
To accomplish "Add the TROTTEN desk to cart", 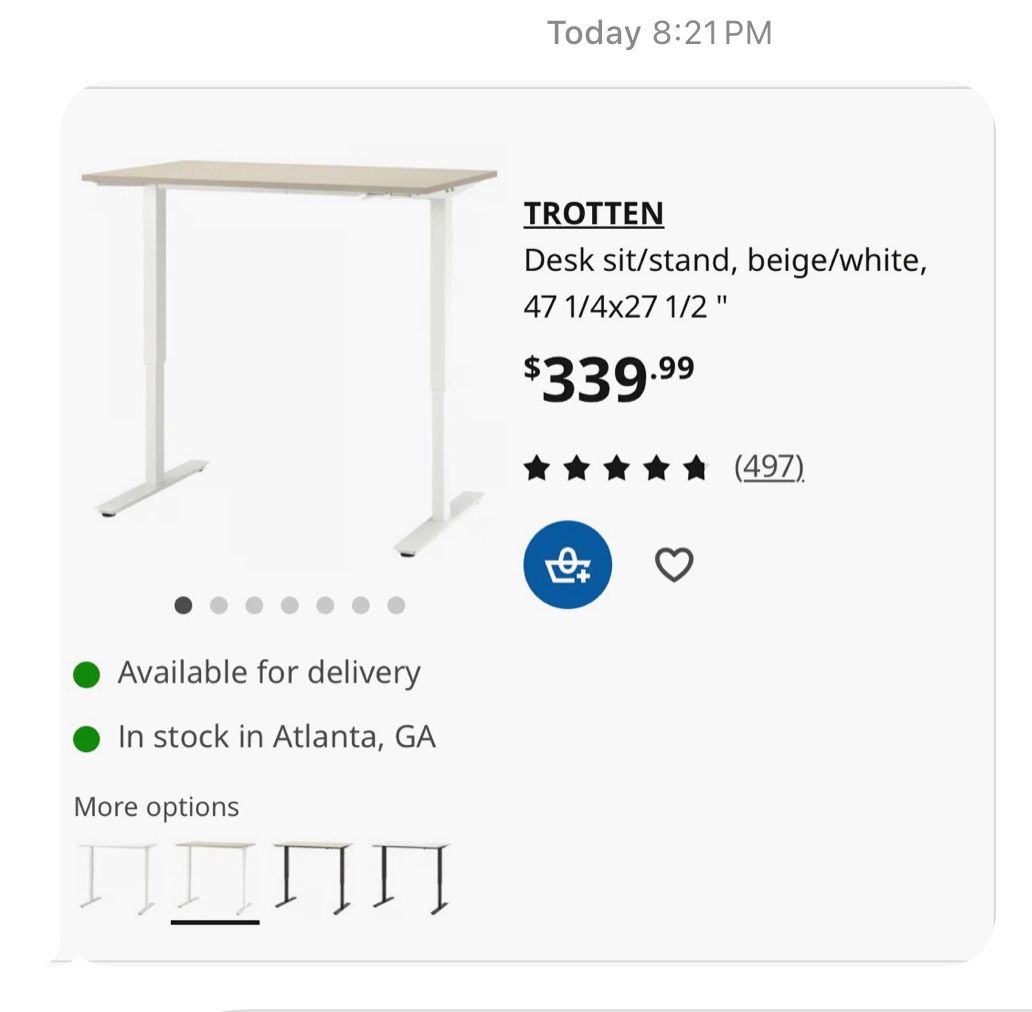I will tap(567, 565).
